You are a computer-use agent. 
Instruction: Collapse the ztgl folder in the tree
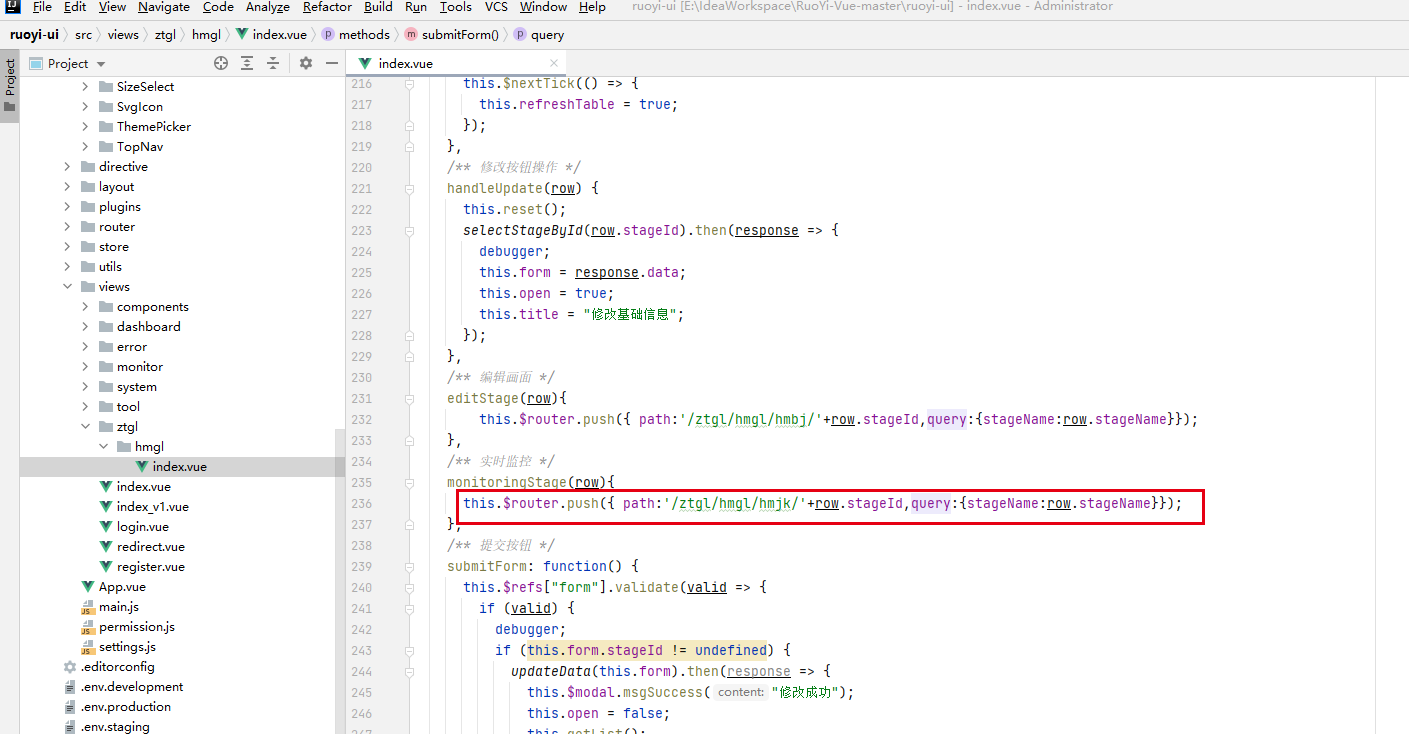(85, 427)
